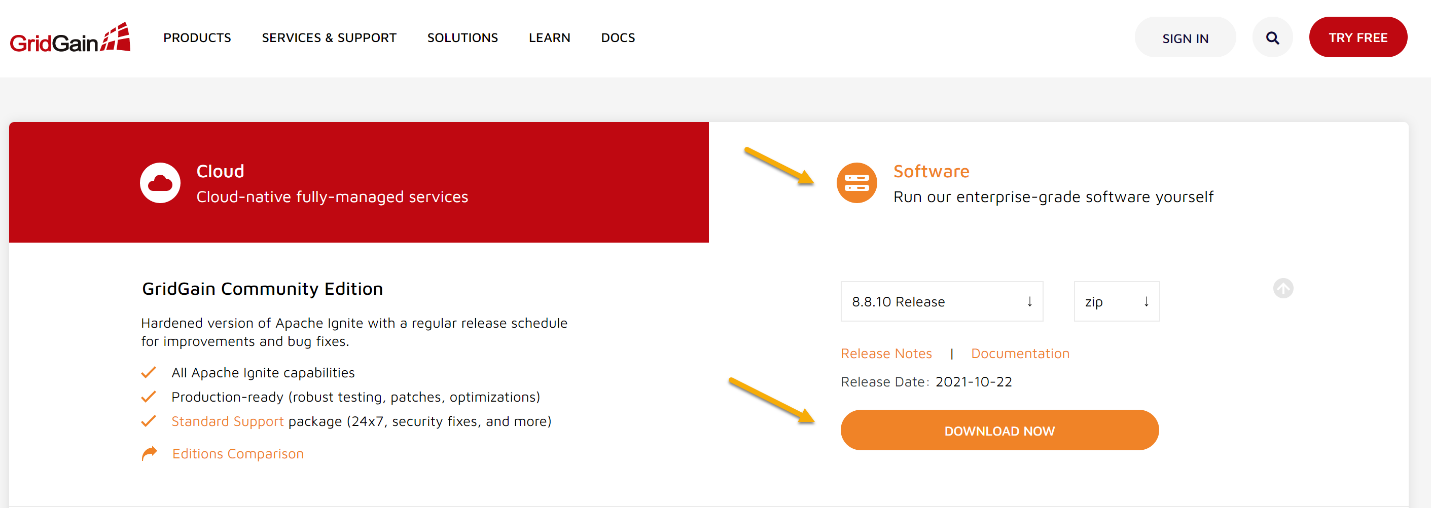The image size is (1431, 508).
Task: Open the Documentation link
Action: [x=1020, y=353]
